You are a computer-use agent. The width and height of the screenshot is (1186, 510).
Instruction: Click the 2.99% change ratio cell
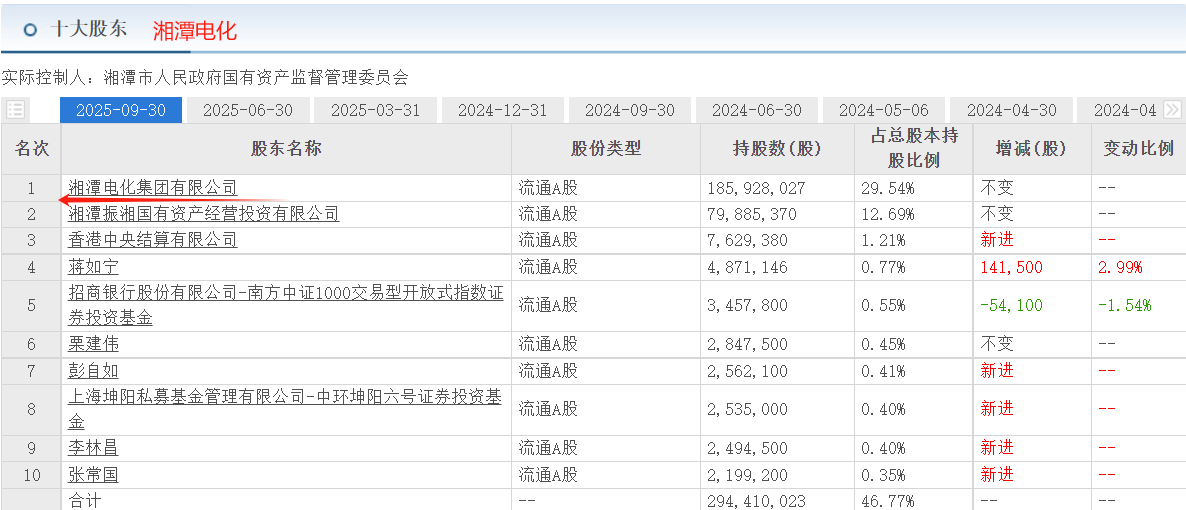pos(1120,267)
